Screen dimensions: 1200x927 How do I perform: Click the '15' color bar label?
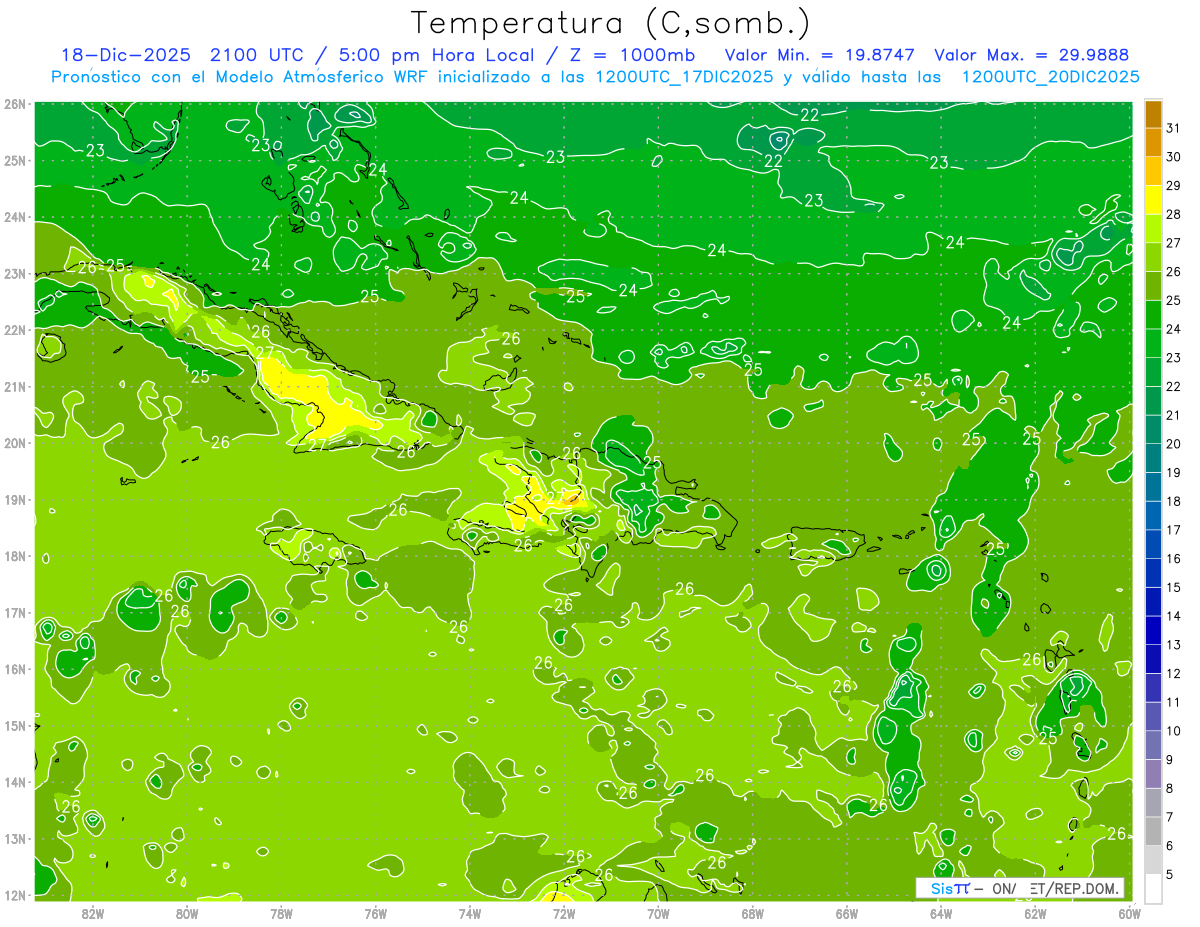1173,587
